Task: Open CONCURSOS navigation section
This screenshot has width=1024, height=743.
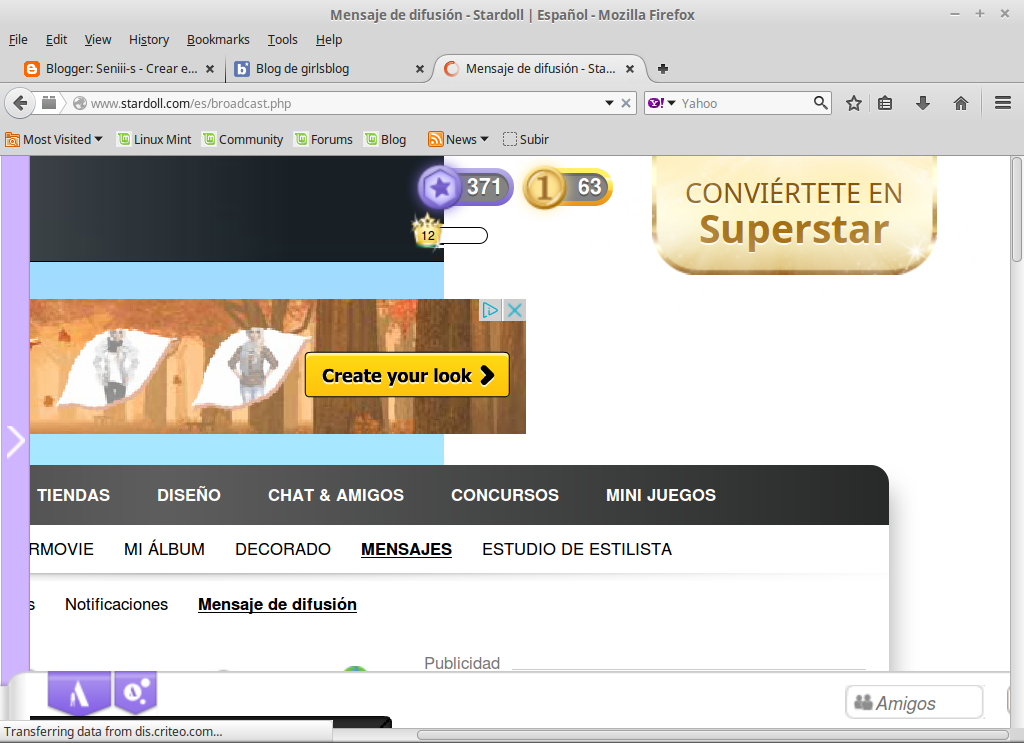Action: tap(505, 496)
